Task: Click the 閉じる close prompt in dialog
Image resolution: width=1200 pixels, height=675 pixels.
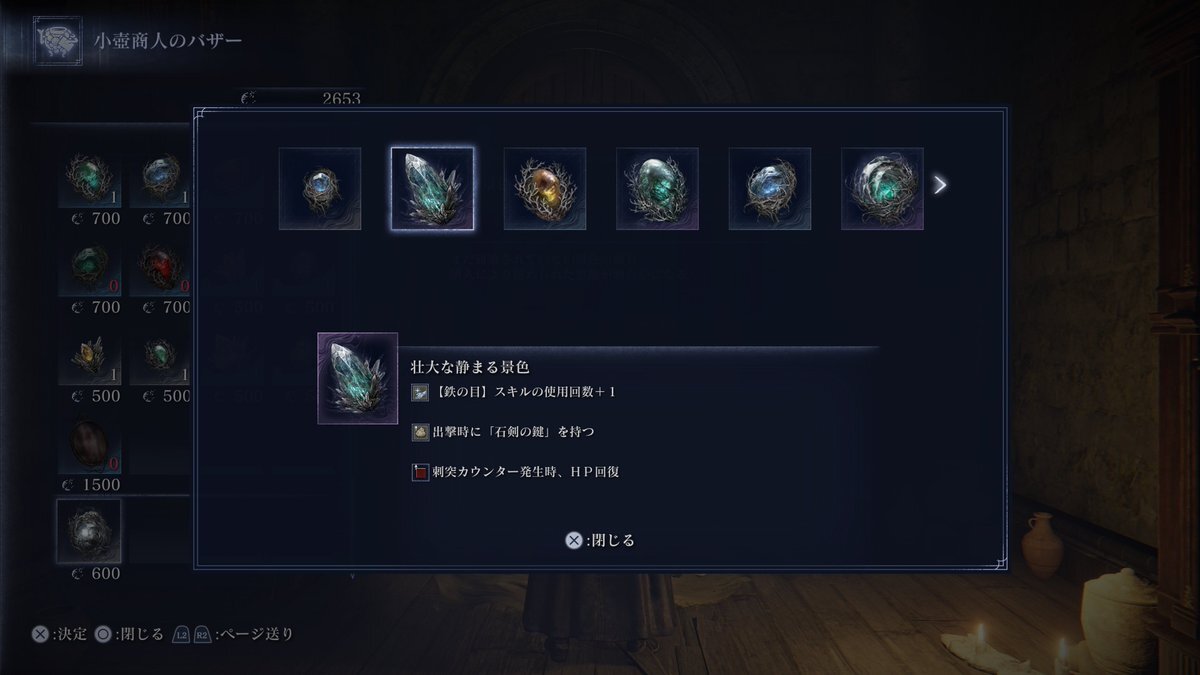Action: coord(600,540)
